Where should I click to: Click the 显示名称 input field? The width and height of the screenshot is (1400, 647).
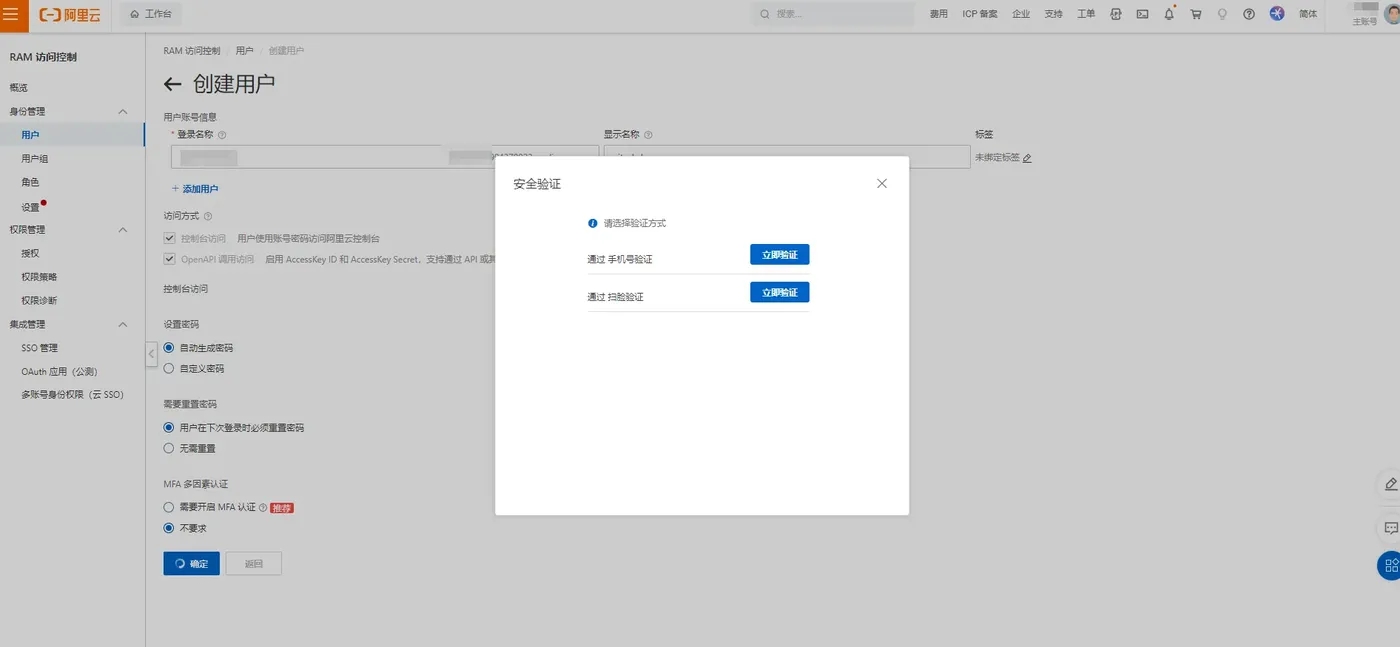[x=786, y=157]
